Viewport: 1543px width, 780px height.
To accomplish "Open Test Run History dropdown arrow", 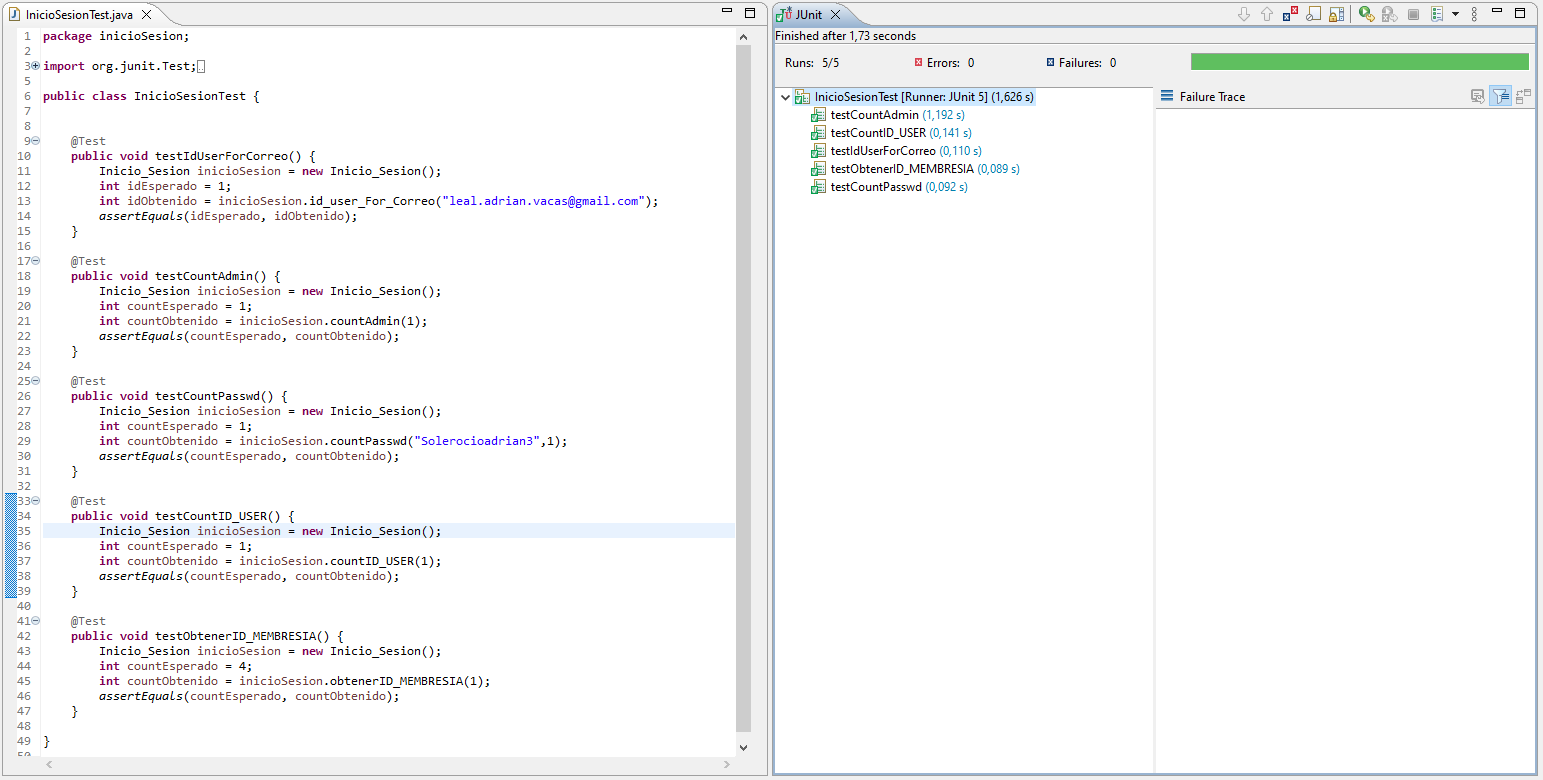I will click(1455, 14).
